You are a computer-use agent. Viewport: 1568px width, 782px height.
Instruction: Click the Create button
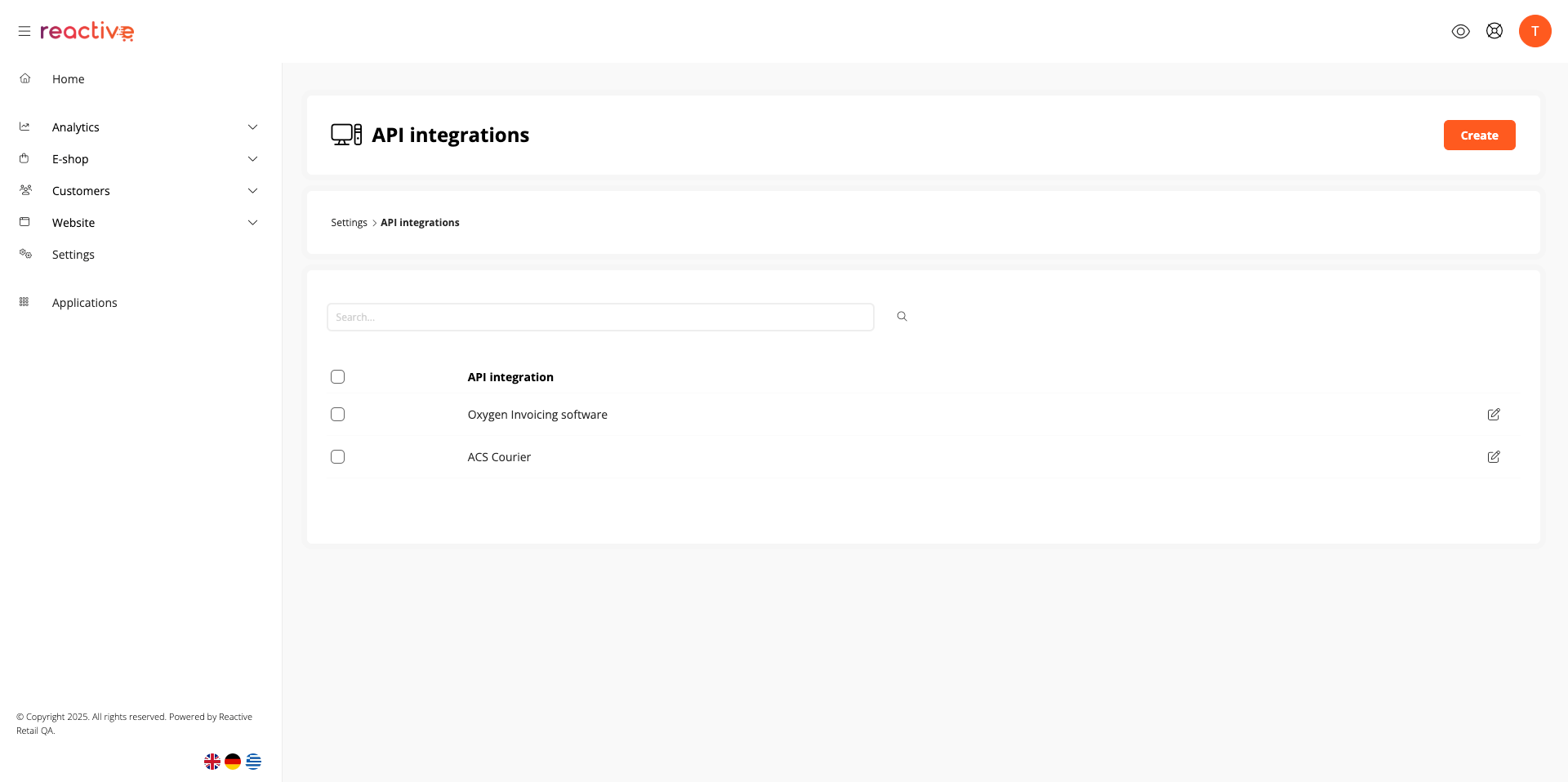[x=1478, y=136]
